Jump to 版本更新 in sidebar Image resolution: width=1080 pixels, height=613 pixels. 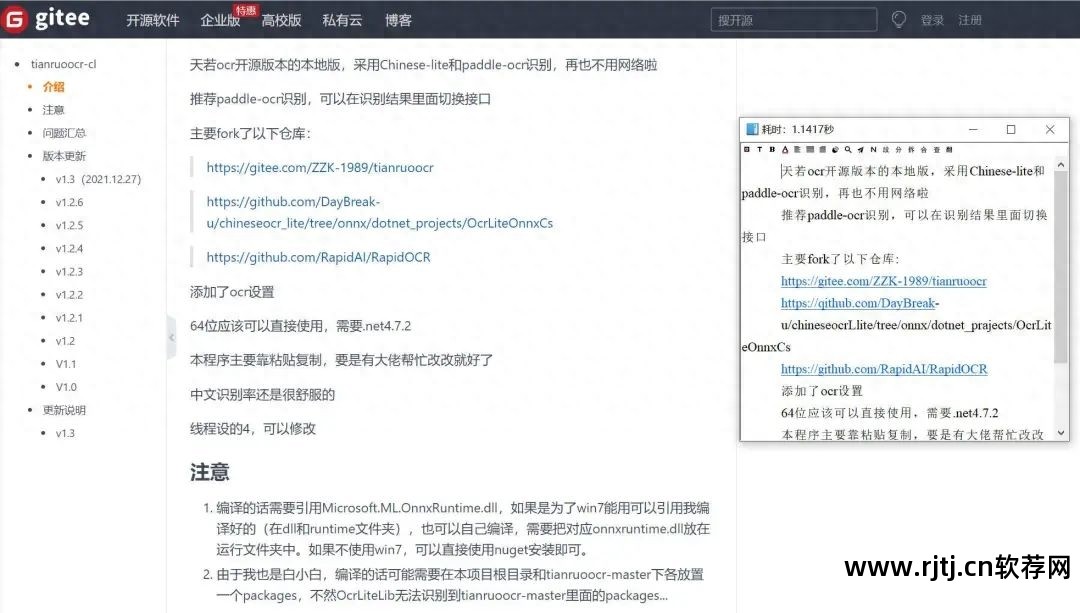tap(64, 156)
